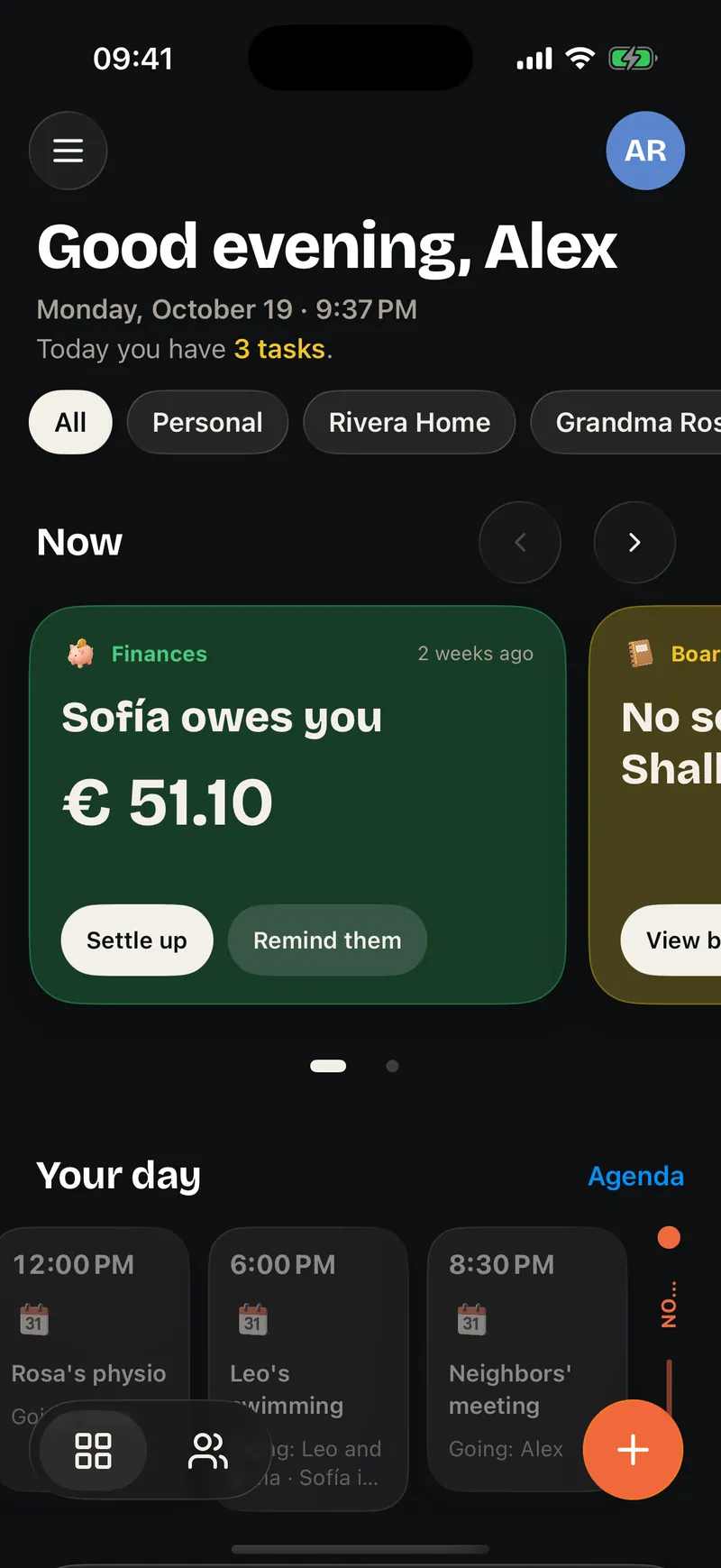Tap calendar icon on Neighbors' meeting event

(471, 1319)
